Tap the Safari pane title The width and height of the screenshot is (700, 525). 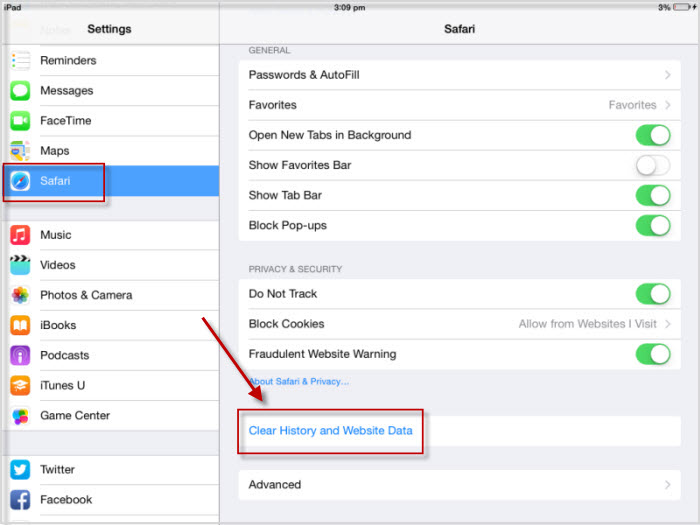[x=459, y=29]
